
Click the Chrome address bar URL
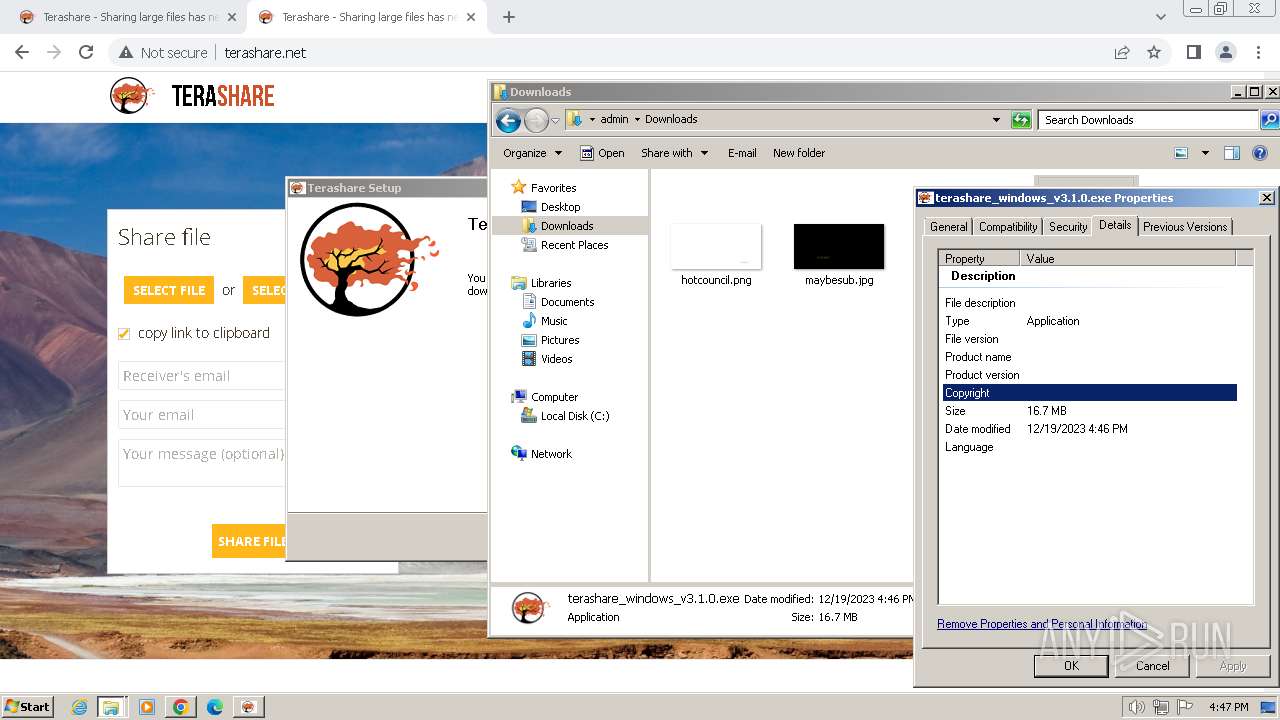[265, 53]
